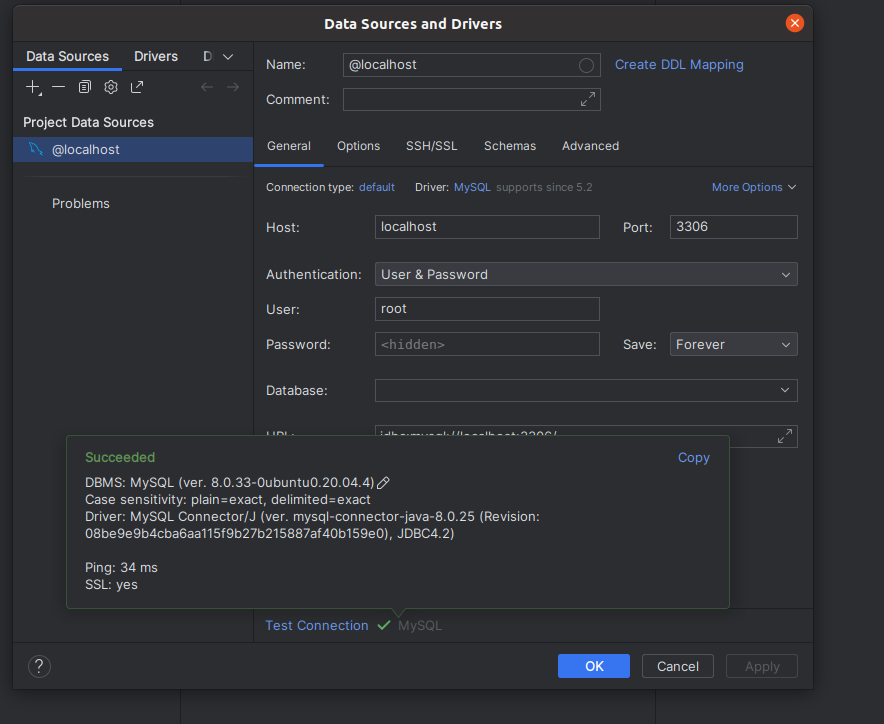Click the Test Connection link
The image size is (884, 724).
click(x=316, y=625)
